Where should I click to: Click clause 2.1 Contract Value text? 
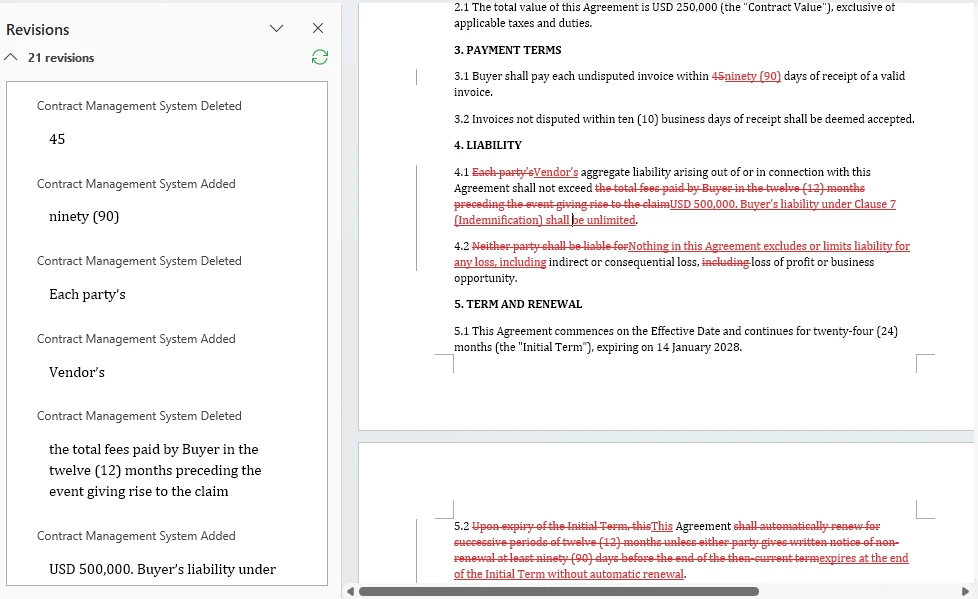(x=674, y=16)
